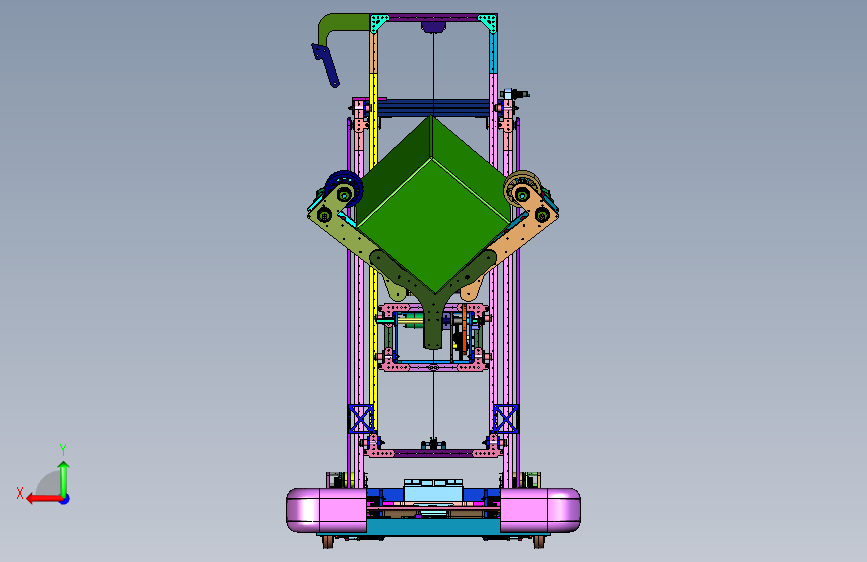Select the right brown foot under base
Screen dimensions: 867x562
click(539, 542)
